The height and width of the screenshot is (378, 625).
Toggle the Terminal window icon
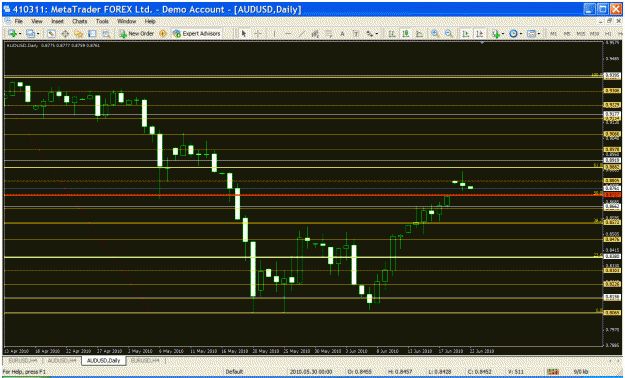click(92, 34)
